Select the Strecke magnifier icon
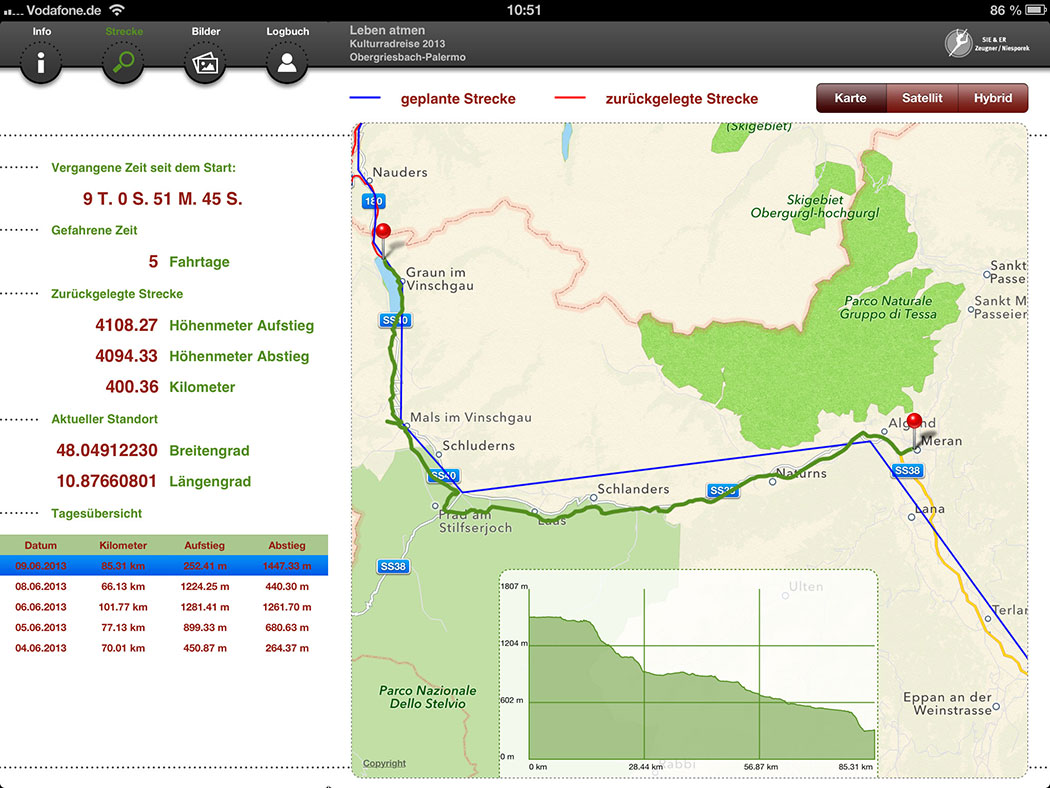 coord(123,63)
